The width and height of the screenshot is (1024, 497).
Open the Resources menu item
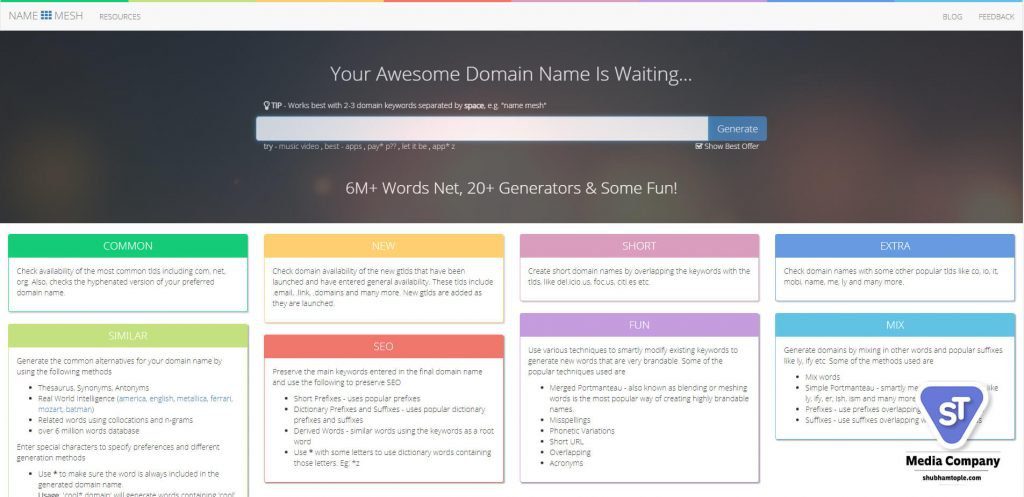tap(120, 16)
